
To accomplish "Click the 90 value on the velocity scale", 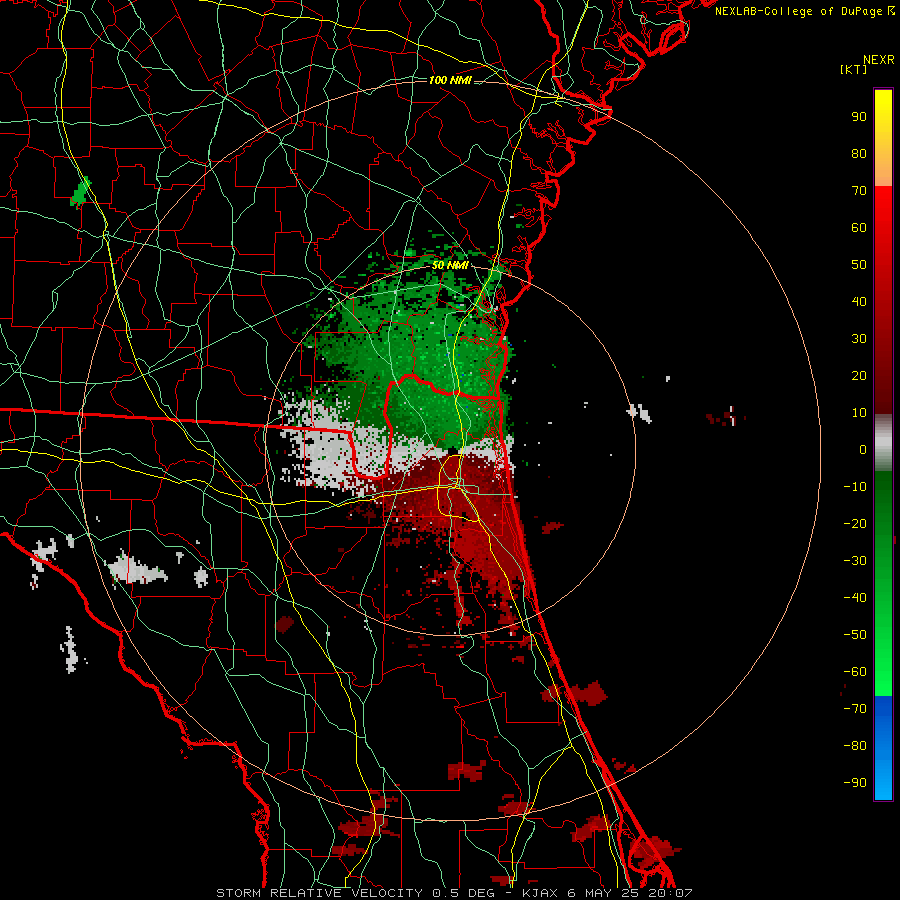I will click(859, 117).
